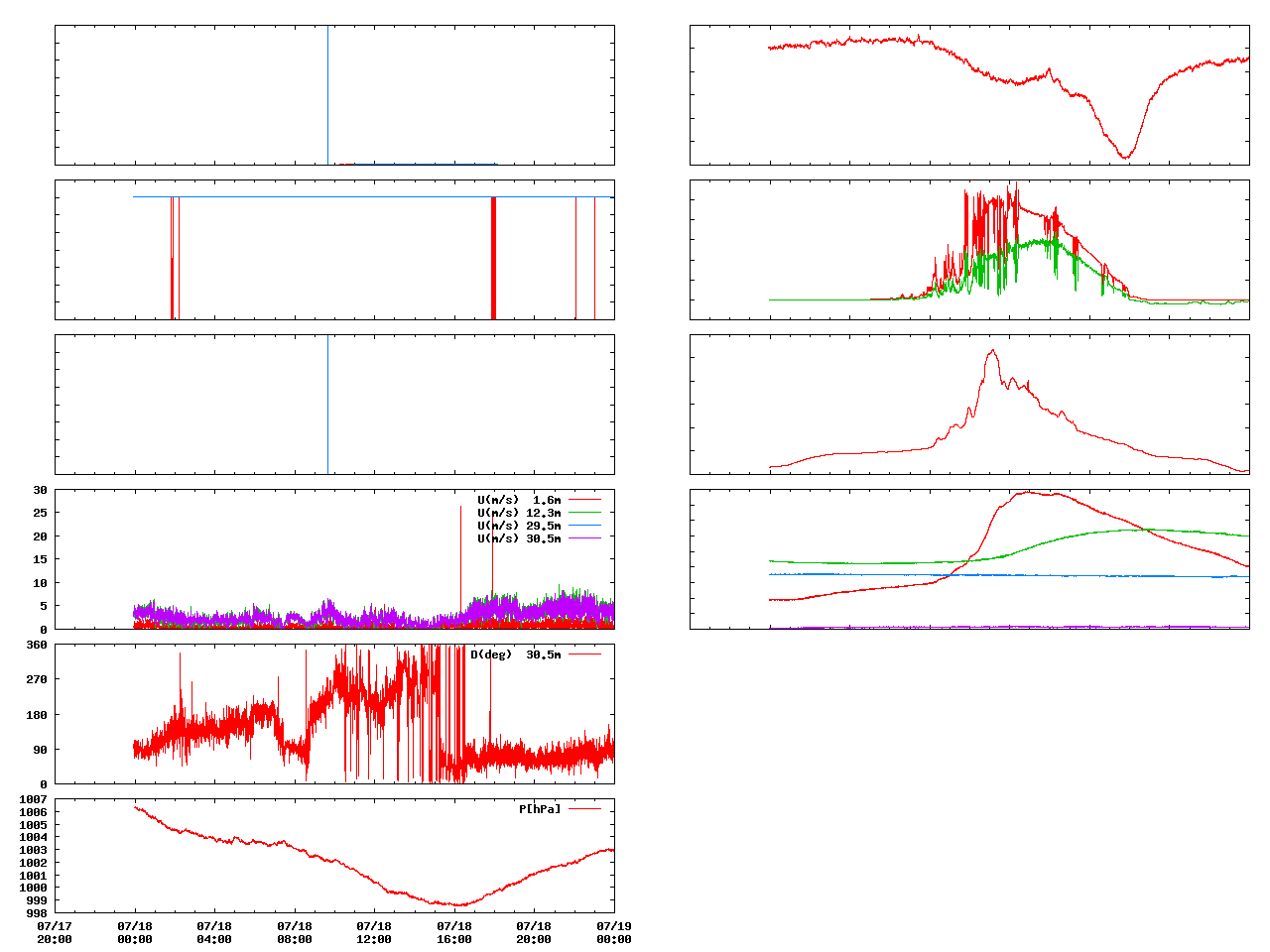Click the blue line sample beside U(m/s) 29.5m
This screenshot has width=1270, height=952.
[x=584, y=526]
